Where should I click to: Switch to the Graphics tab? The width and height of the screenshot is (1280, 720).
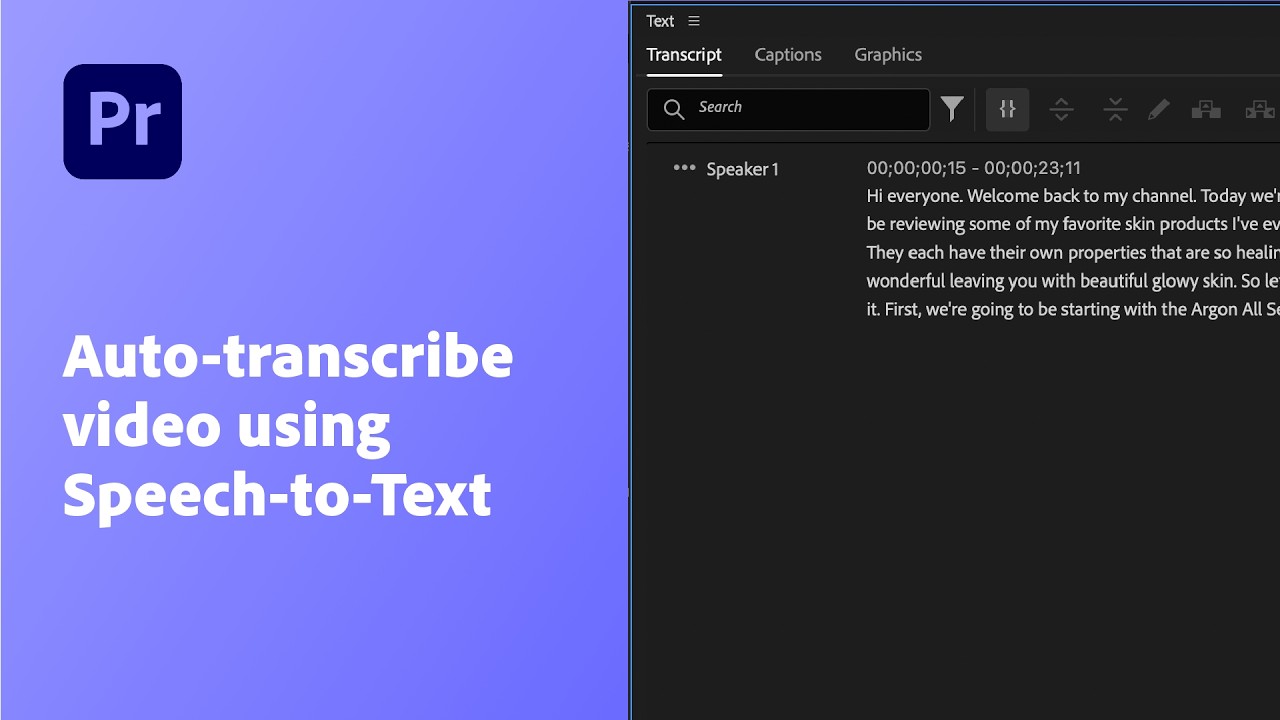[888, 55]
